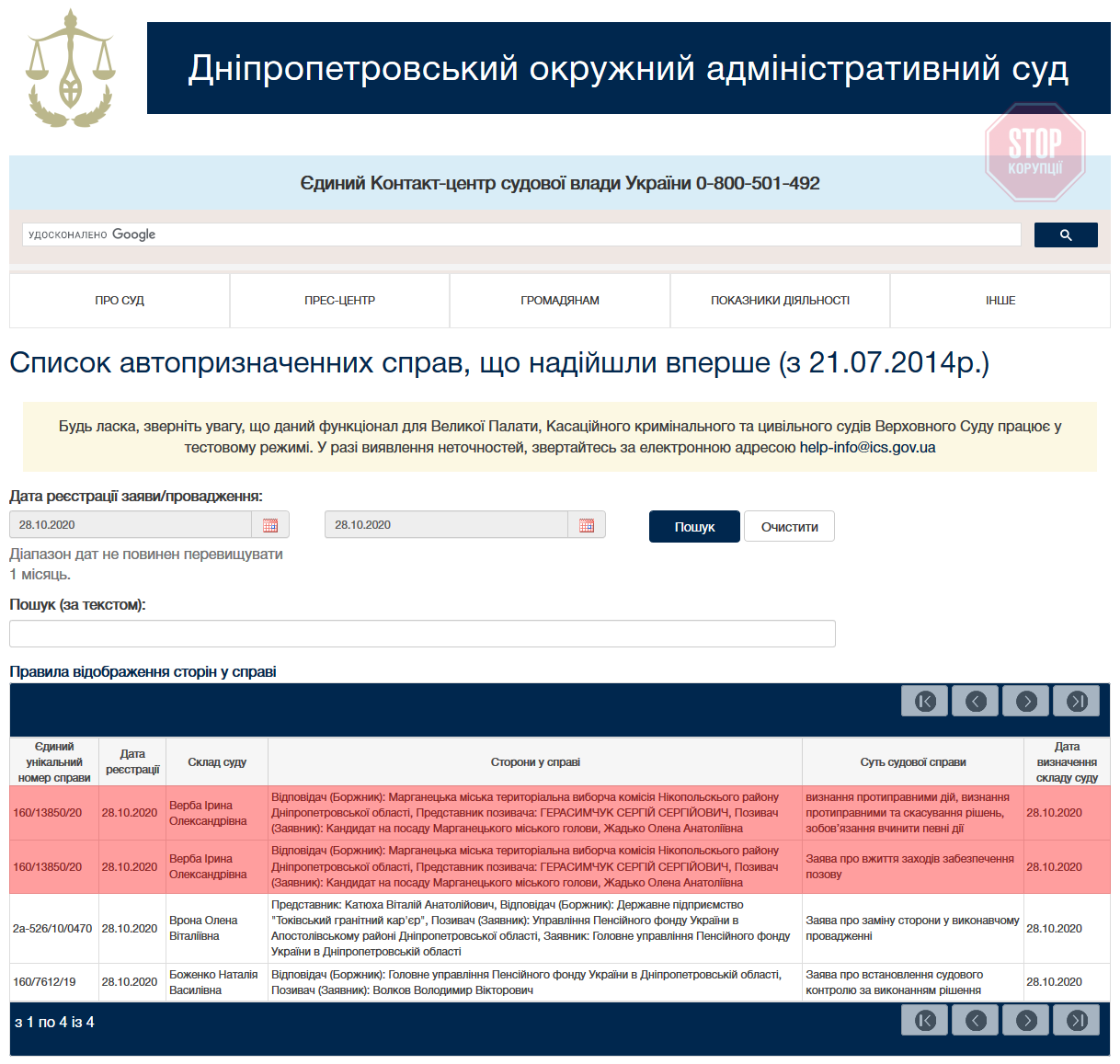This screenshot has height=1064, width=1120.
Task: Open the ПРО СУД menu
Action: click(119, 300)
